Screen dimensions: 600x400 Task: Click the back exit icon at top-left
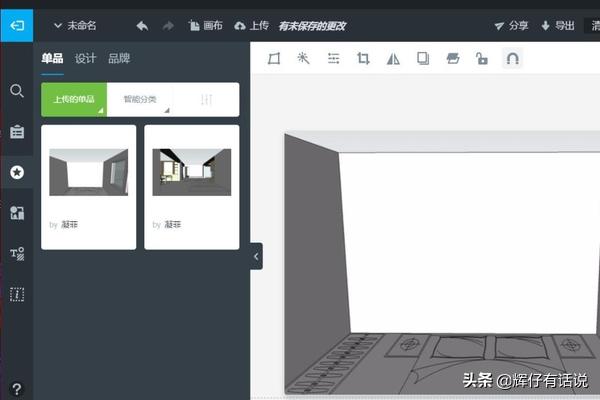16,24
